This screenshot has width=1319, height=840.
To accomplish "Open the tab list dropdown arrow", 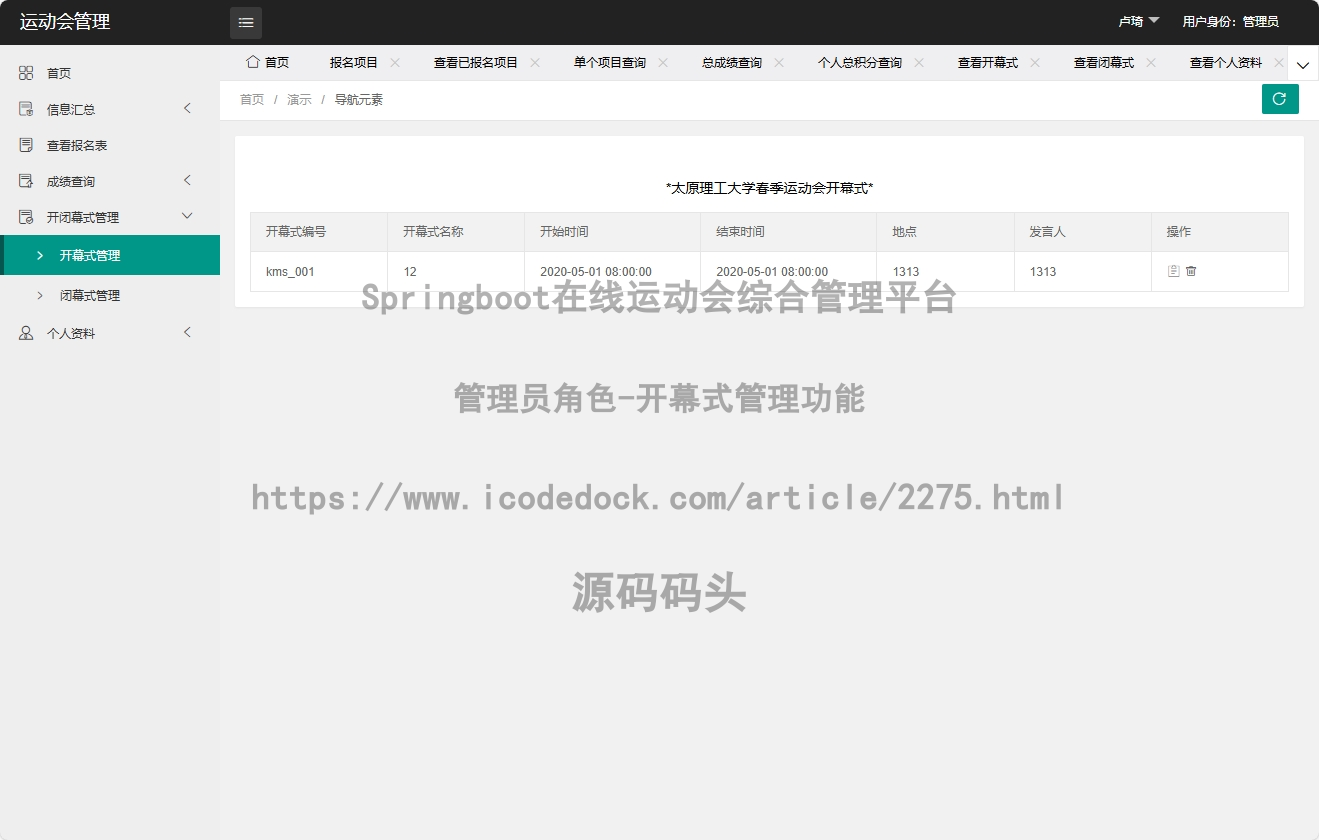I will click(x=1303, y=63).
